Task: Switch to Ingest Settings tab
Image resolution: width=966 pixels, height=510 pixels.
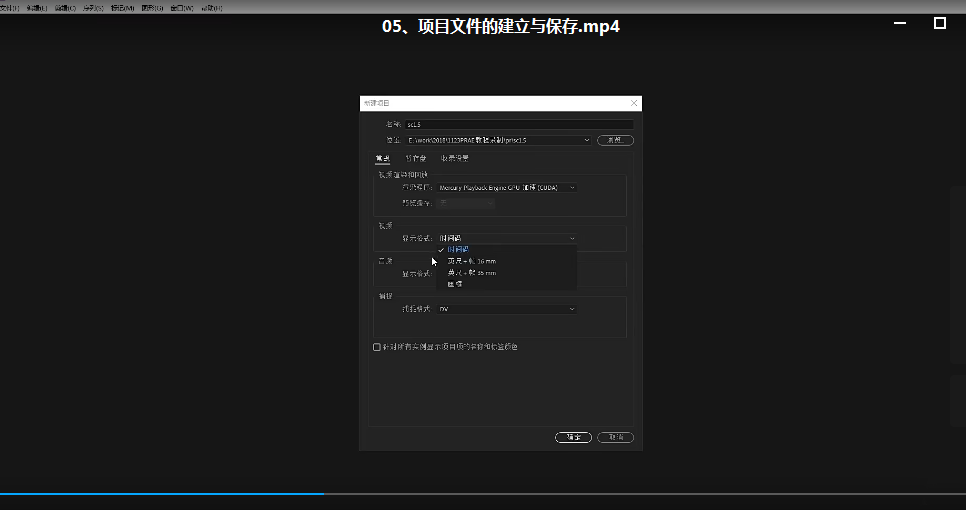Action: click(x=455, y=158)
